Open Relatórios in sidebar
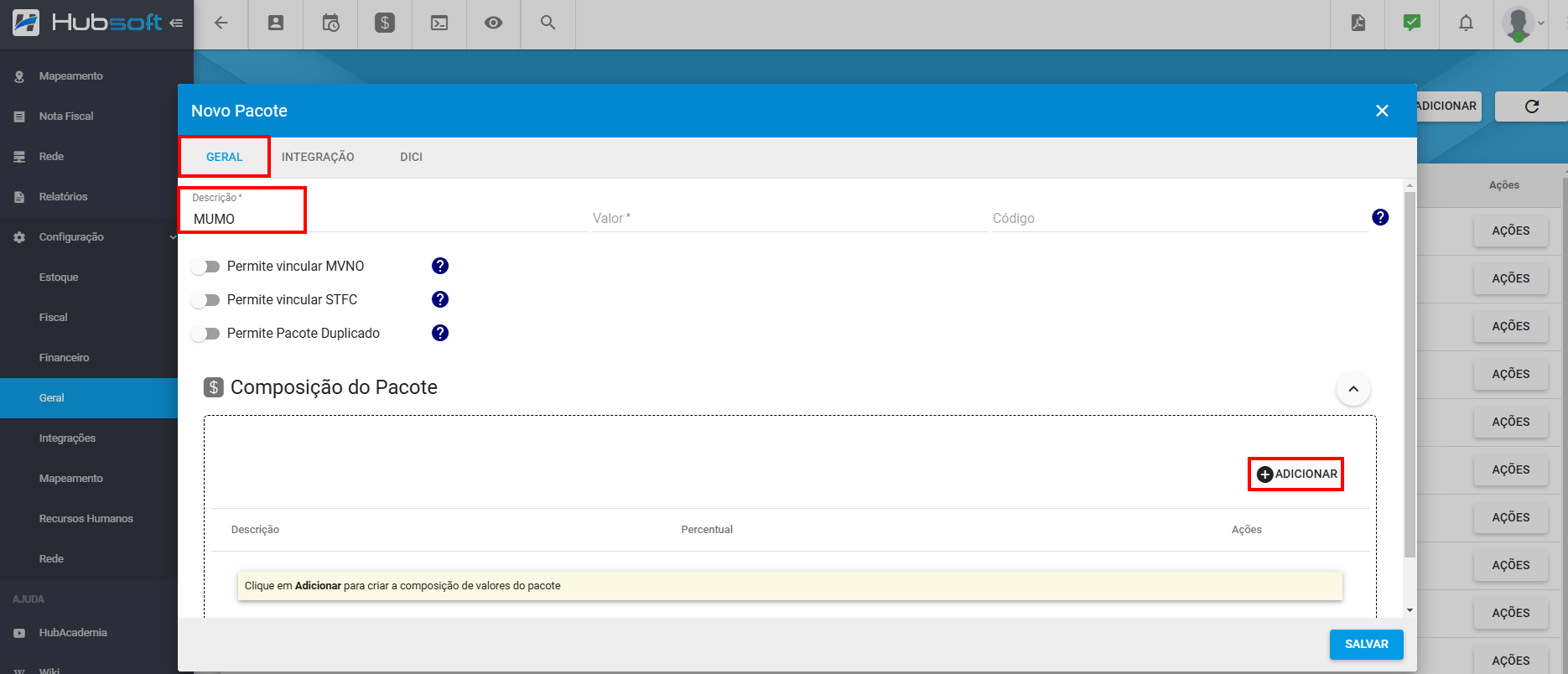 (x=63, y=197)
